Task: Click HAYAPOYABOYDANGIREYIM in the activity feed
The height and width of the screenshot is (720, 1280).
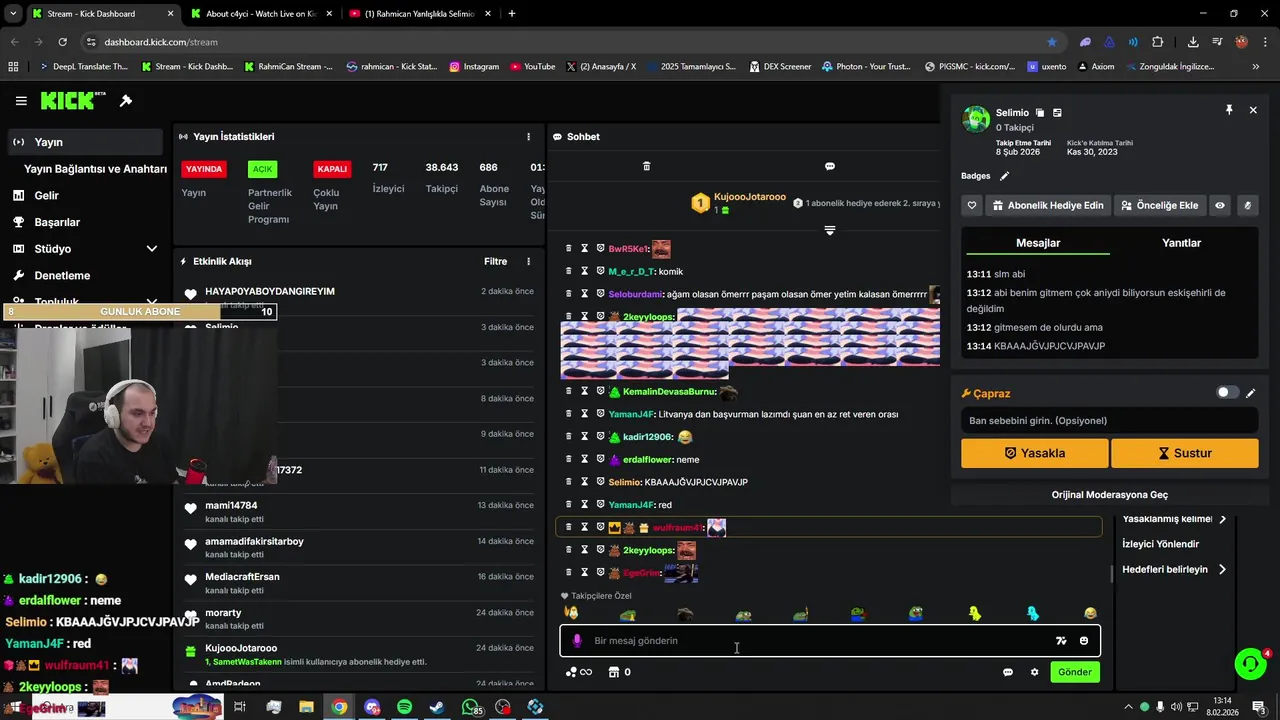Action: tap(270, 291)
